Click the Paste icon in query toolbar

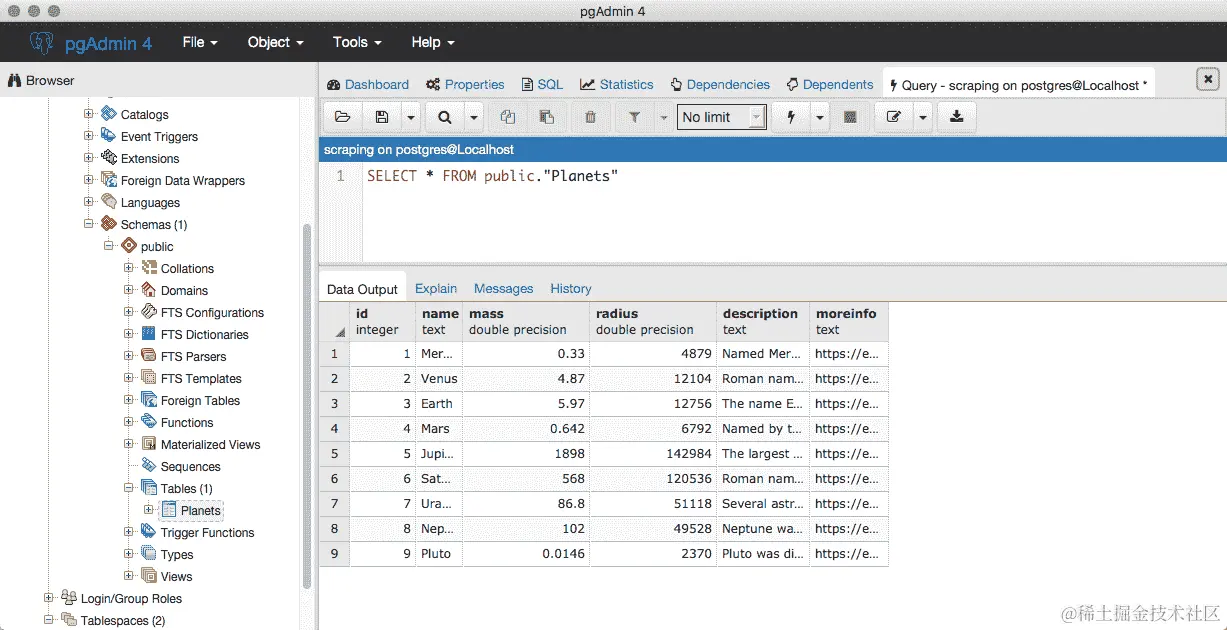click(546, 117)
